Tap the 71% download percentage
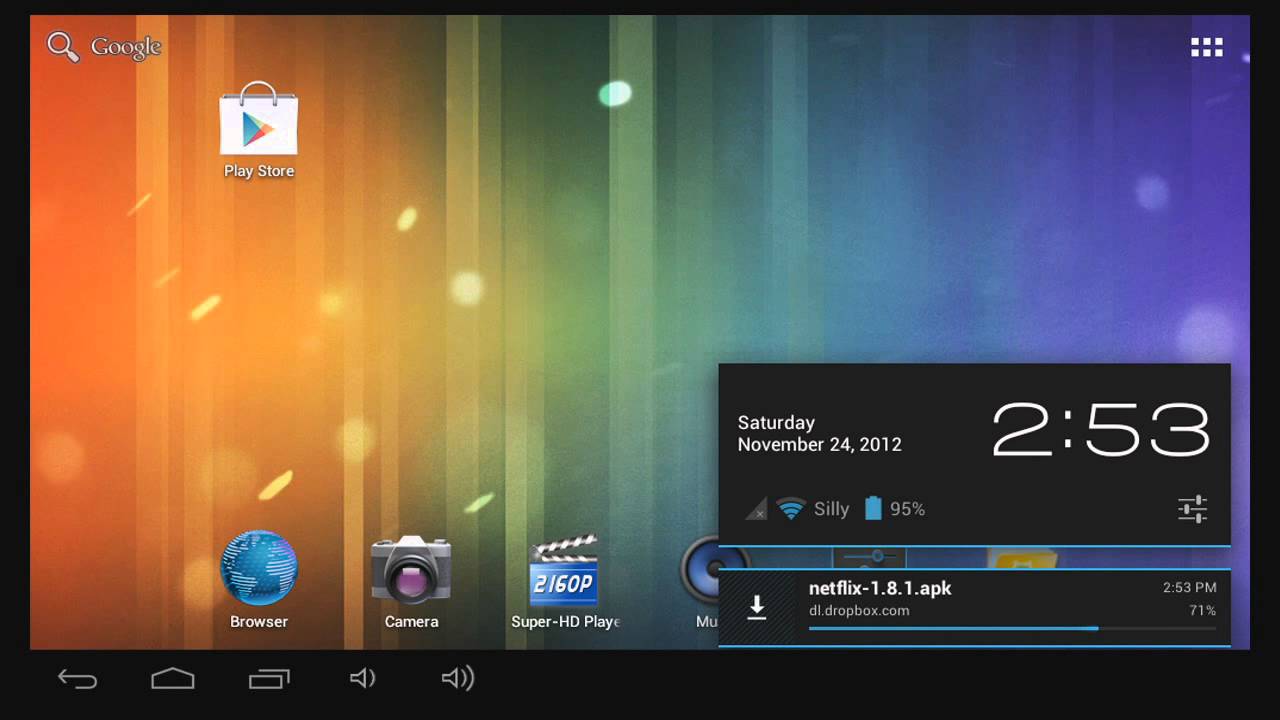The image size is (1280, 720). click(x=1202, y=610)
